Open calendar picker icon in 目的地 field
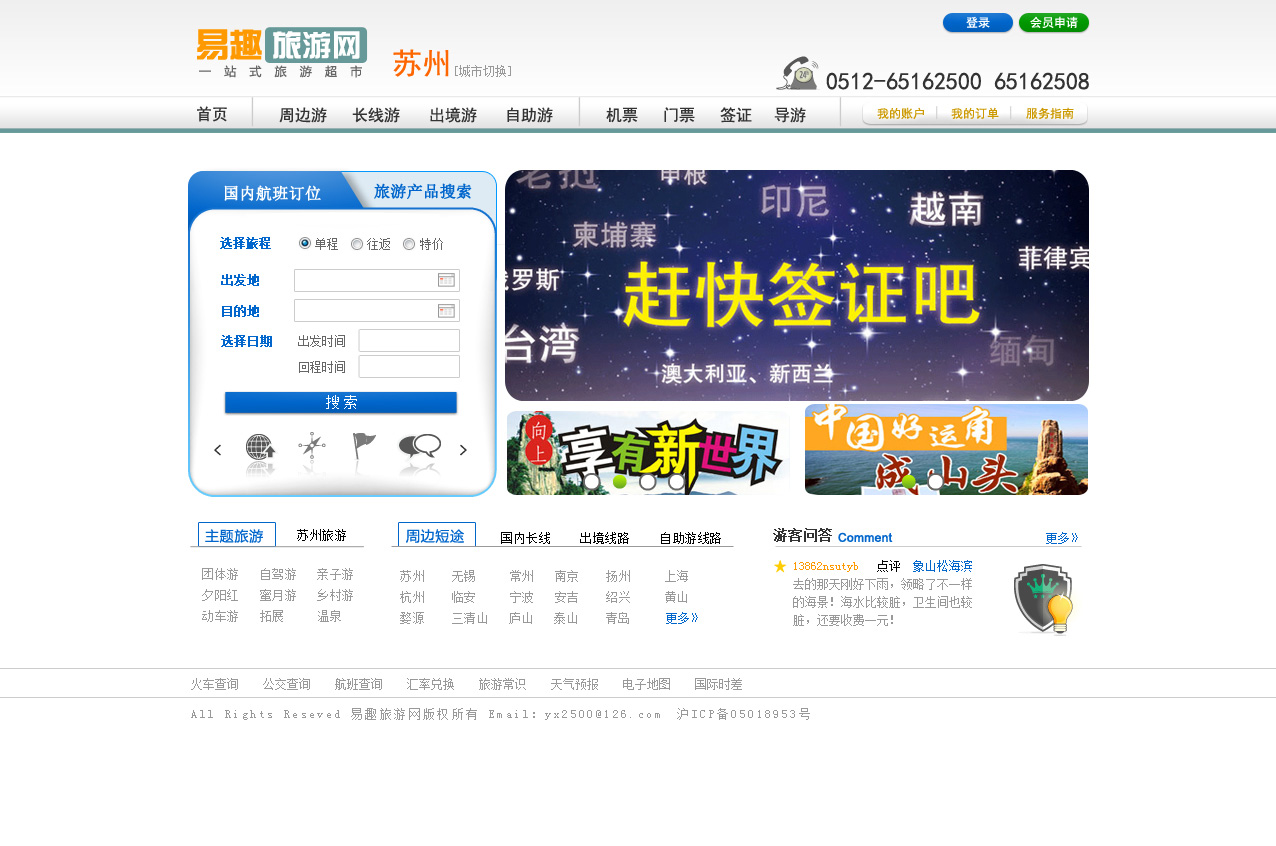Screen dimensions: 1276x846 (446, 311)
